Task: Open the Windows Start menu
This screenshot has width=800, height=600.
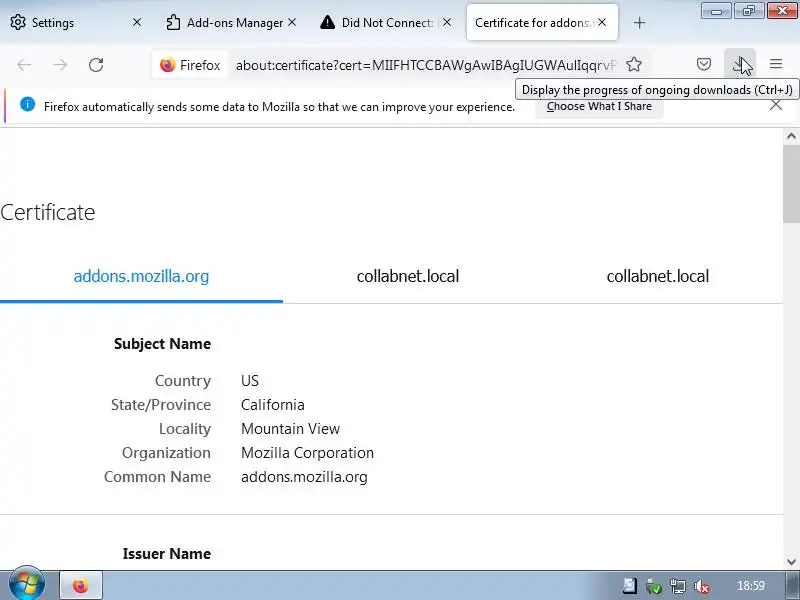Action: (x=27, y=585)
